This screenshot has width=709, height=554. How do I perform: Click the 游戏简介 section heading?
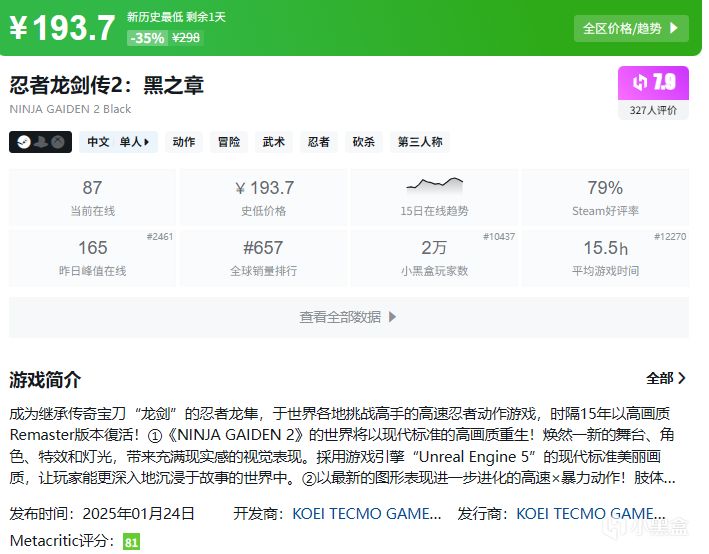point(45,379)
